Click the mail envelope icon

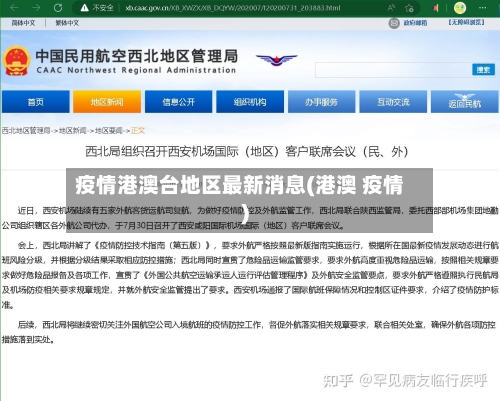pyautogui.click(x=394, y=23)
